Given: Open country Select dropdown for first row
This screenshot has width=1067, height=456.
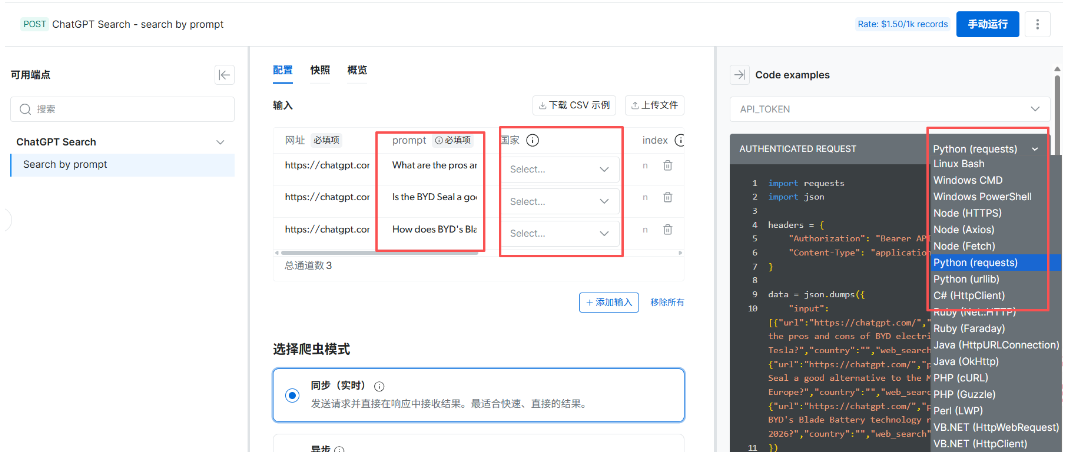Looking at the screenshot, I should click(x=559, y=169).
